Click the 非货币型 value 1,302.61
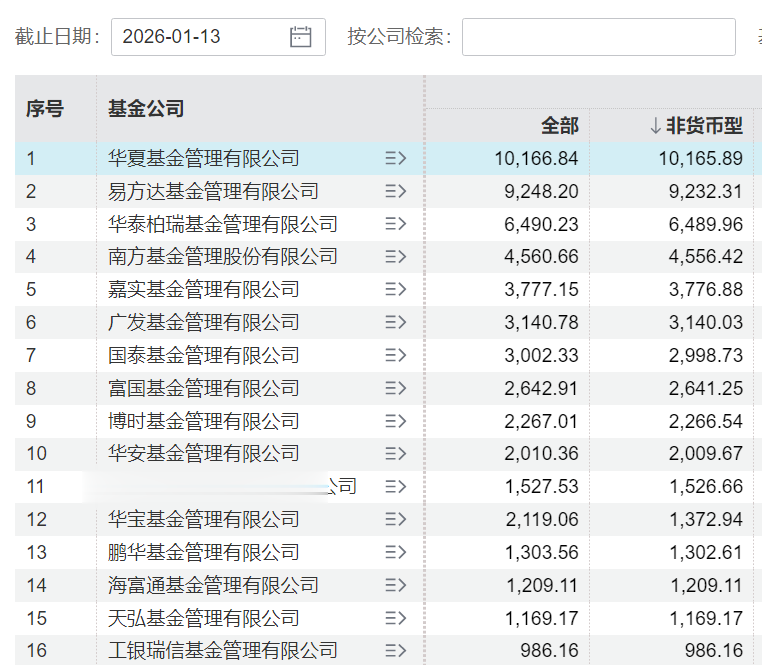The image size is (762, 665). coord(706,552)
